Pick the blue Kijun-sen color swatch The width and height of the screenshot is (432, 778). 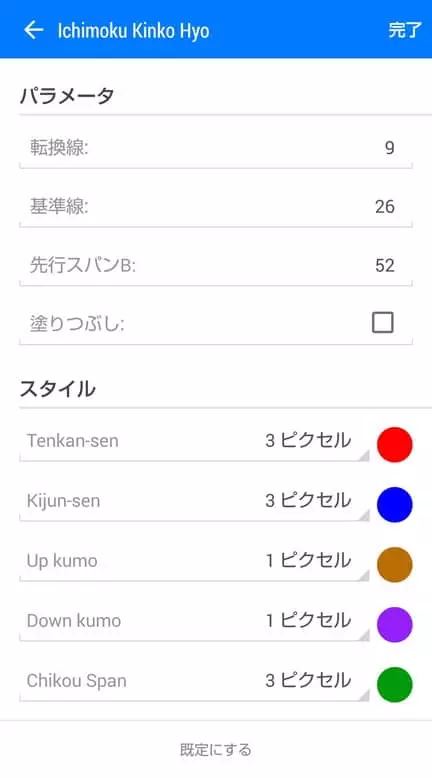tap(395, 505)
